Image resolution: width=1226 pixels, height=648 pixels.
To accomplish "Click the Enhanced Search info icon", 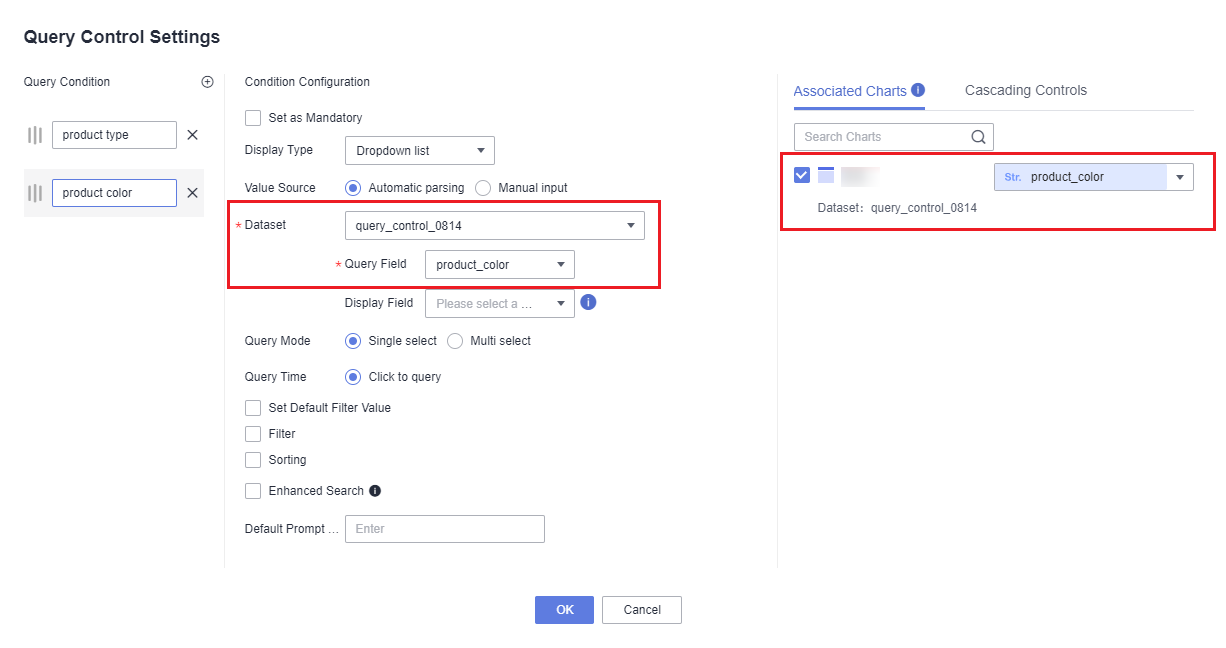I will 375,491.
